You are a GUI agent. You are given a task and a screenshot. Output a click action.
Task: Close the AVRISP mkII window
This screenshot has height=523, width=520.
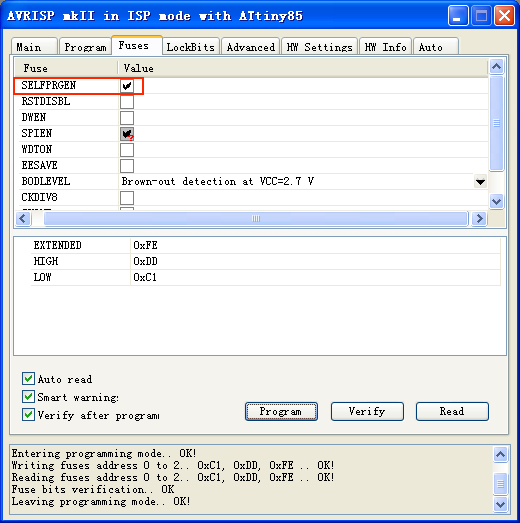pyautogui.click(x=504, y=16)
